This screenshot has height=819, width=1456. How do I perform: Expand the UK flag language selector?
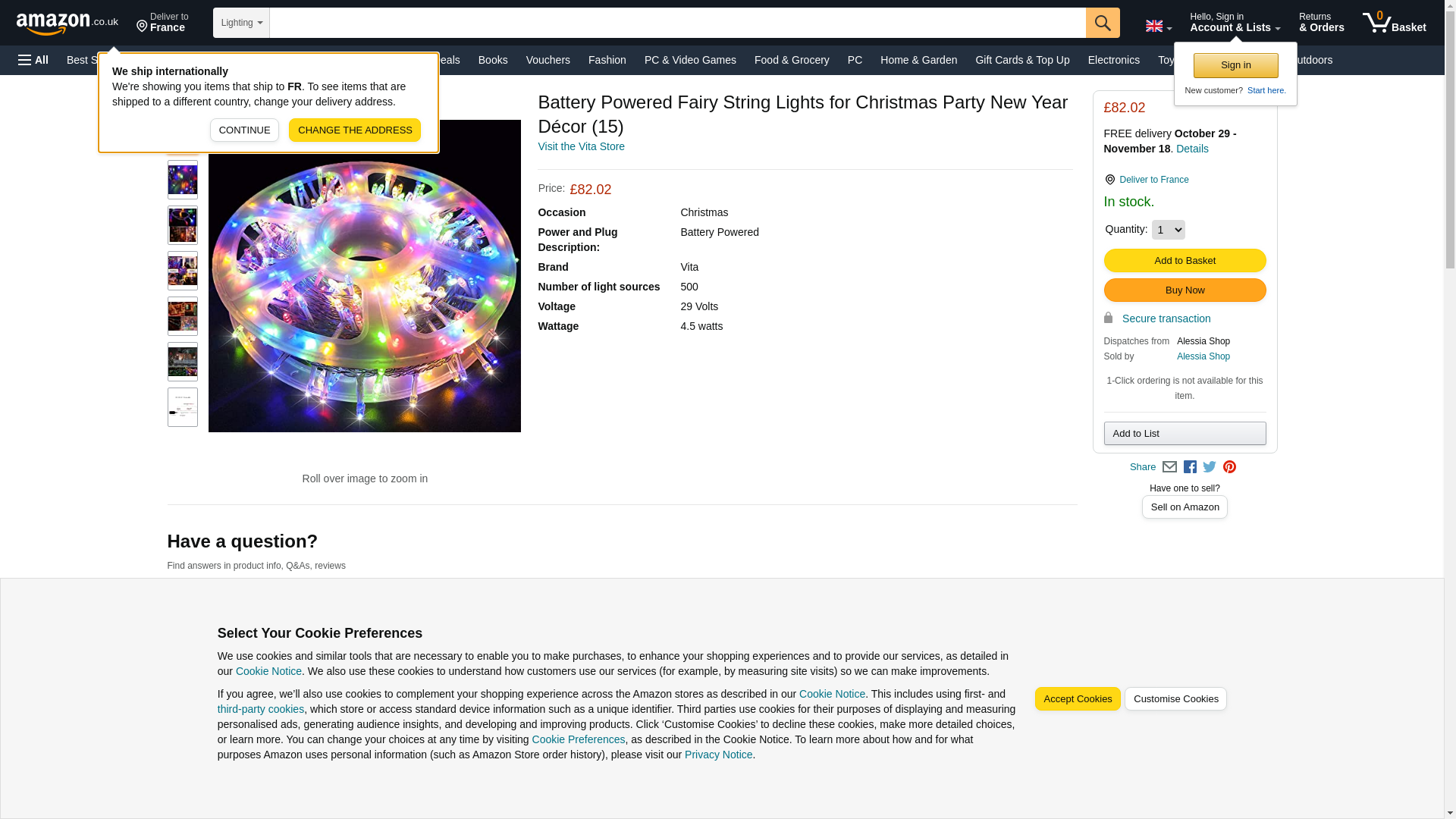coord(1158,25)
